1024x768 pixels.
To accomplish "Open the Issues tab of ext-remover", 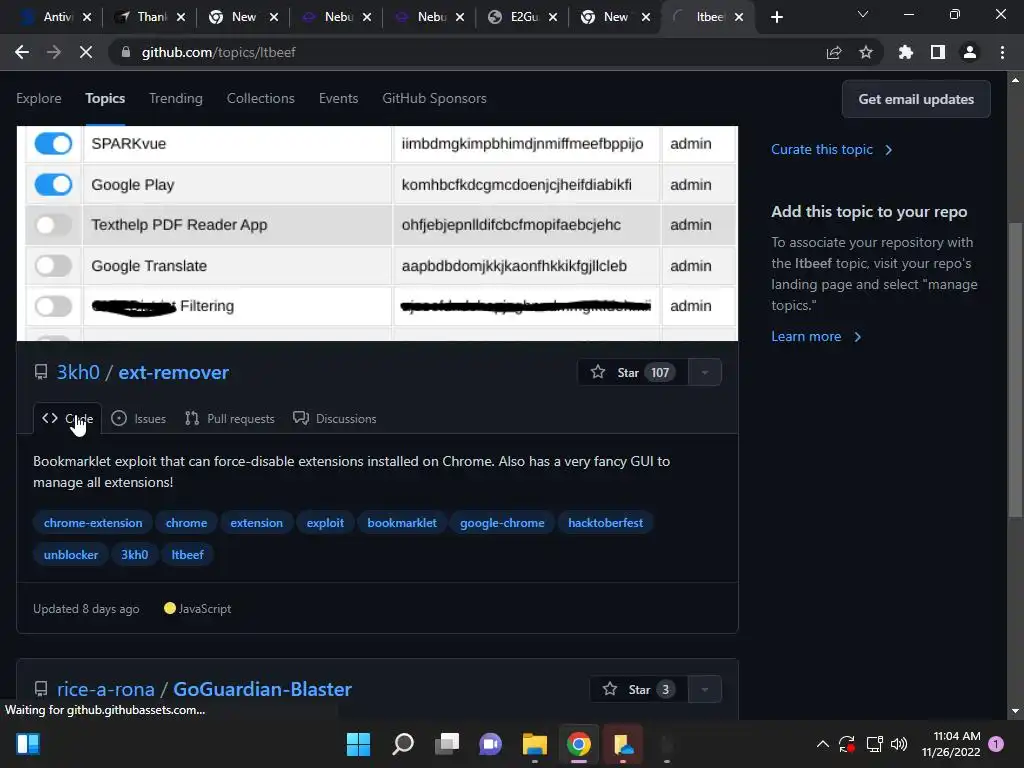I will click(138, 419).
